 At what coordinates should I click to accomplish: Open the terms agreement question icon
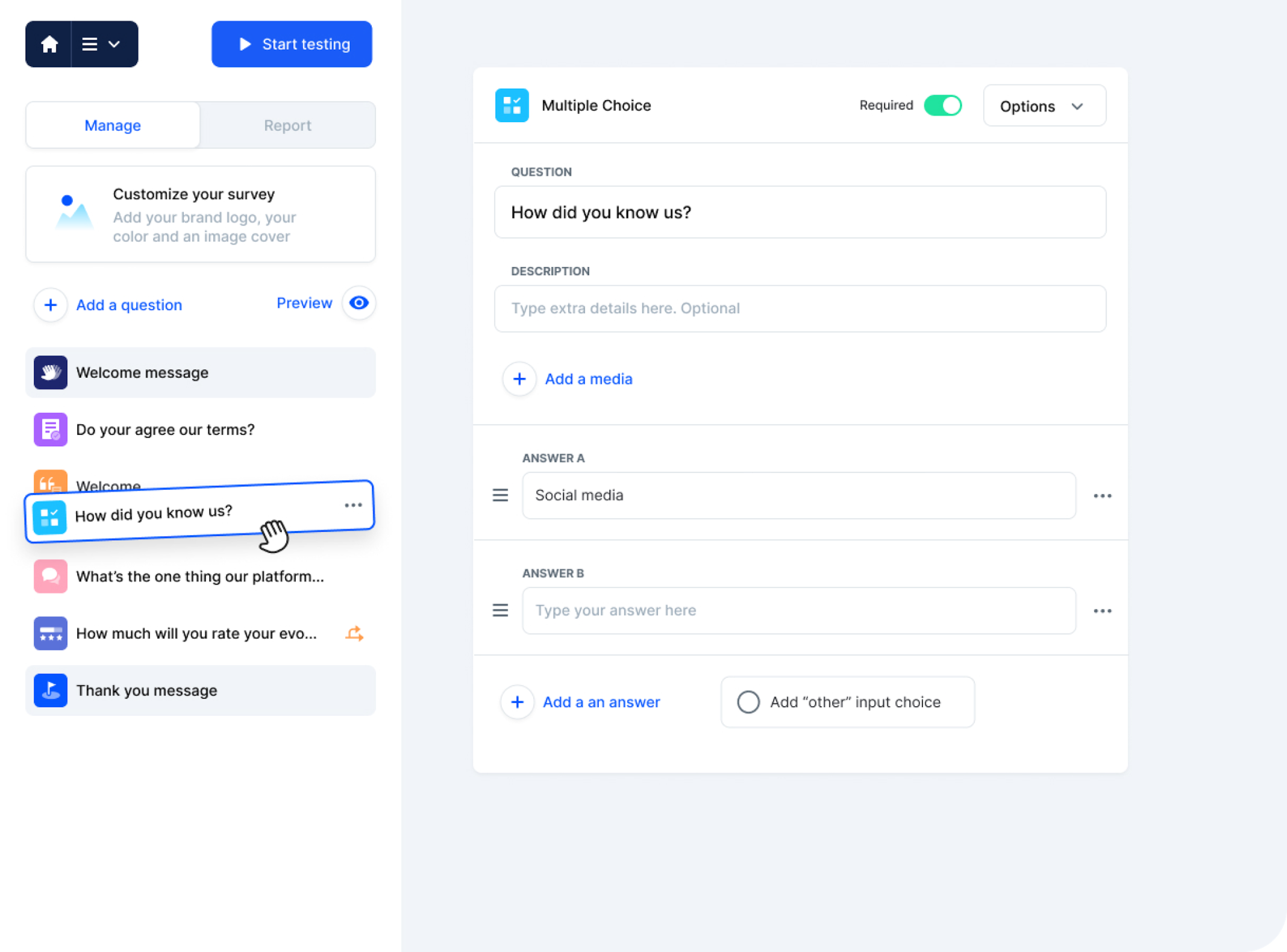(51, 430)
